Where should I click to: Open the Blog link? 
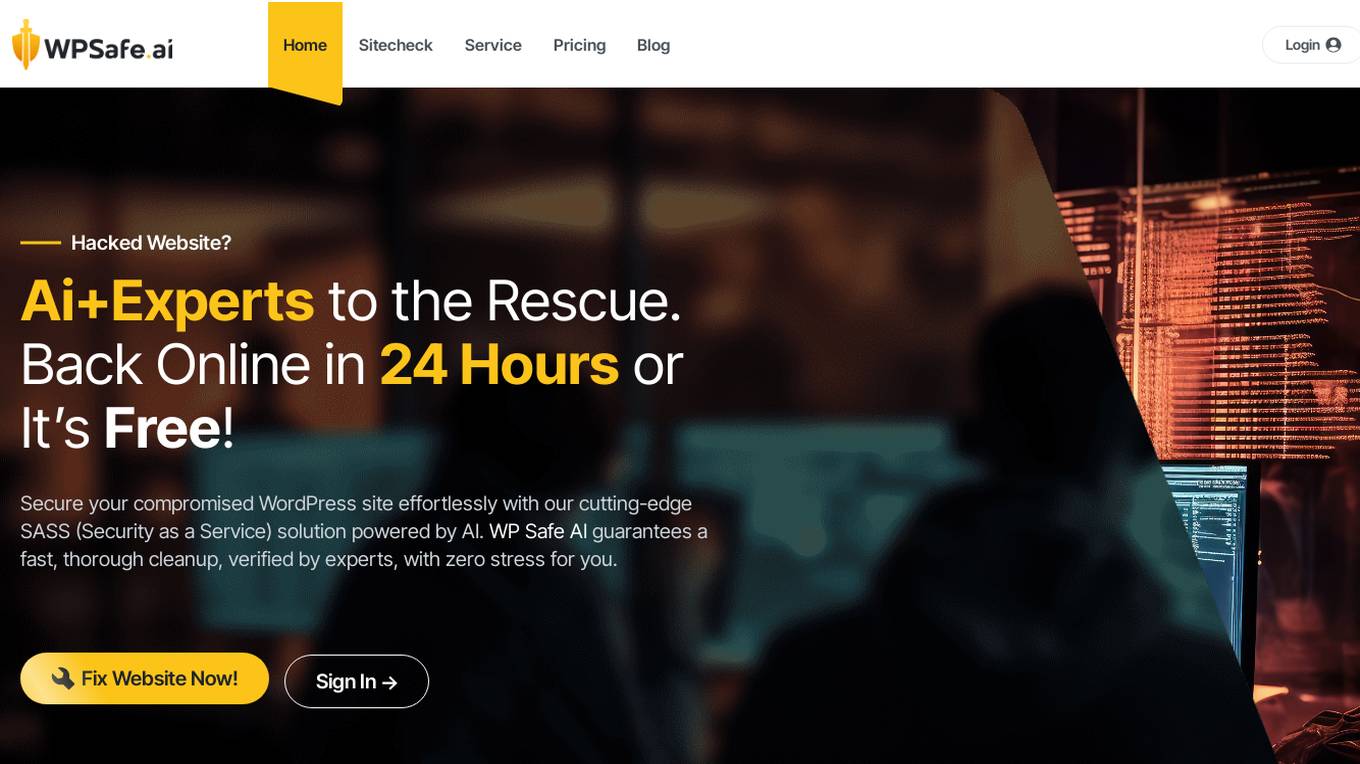pyautogui.click(x=653, y=45)
